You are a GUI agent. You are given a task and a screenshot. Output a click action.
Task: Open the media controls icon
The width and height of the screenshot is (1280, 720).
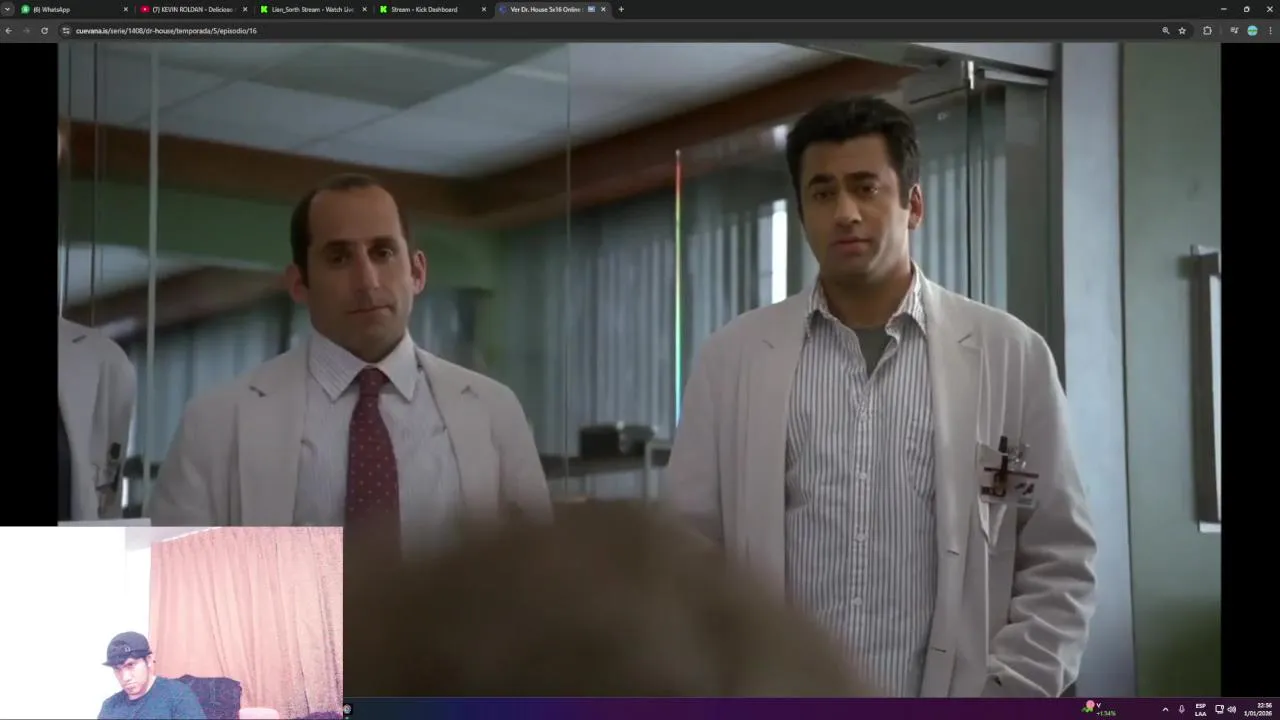pyautogui.click(x=1234, y=31)
